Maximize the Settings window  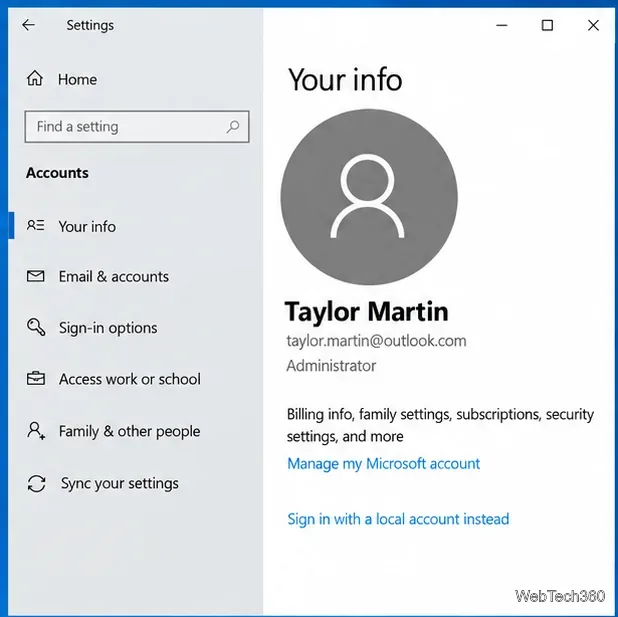pos(547,25)
